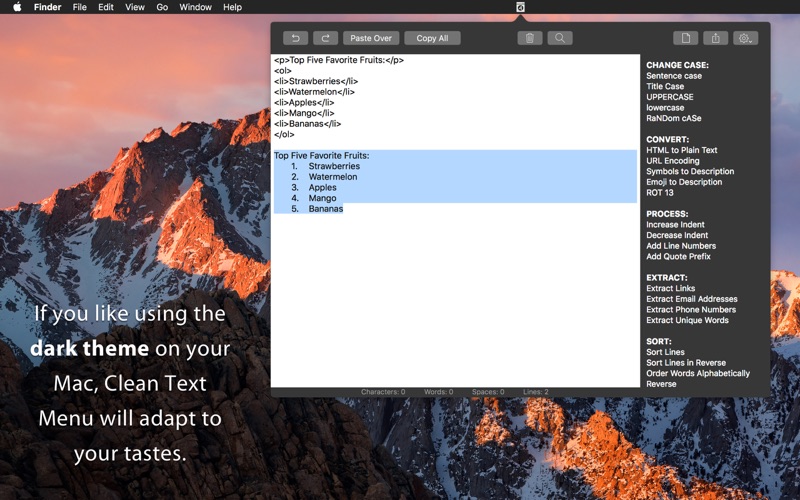The height and width of the screenshot is (500, 800).
Task: Open the View menu
Action: click(x=135, y=7)
